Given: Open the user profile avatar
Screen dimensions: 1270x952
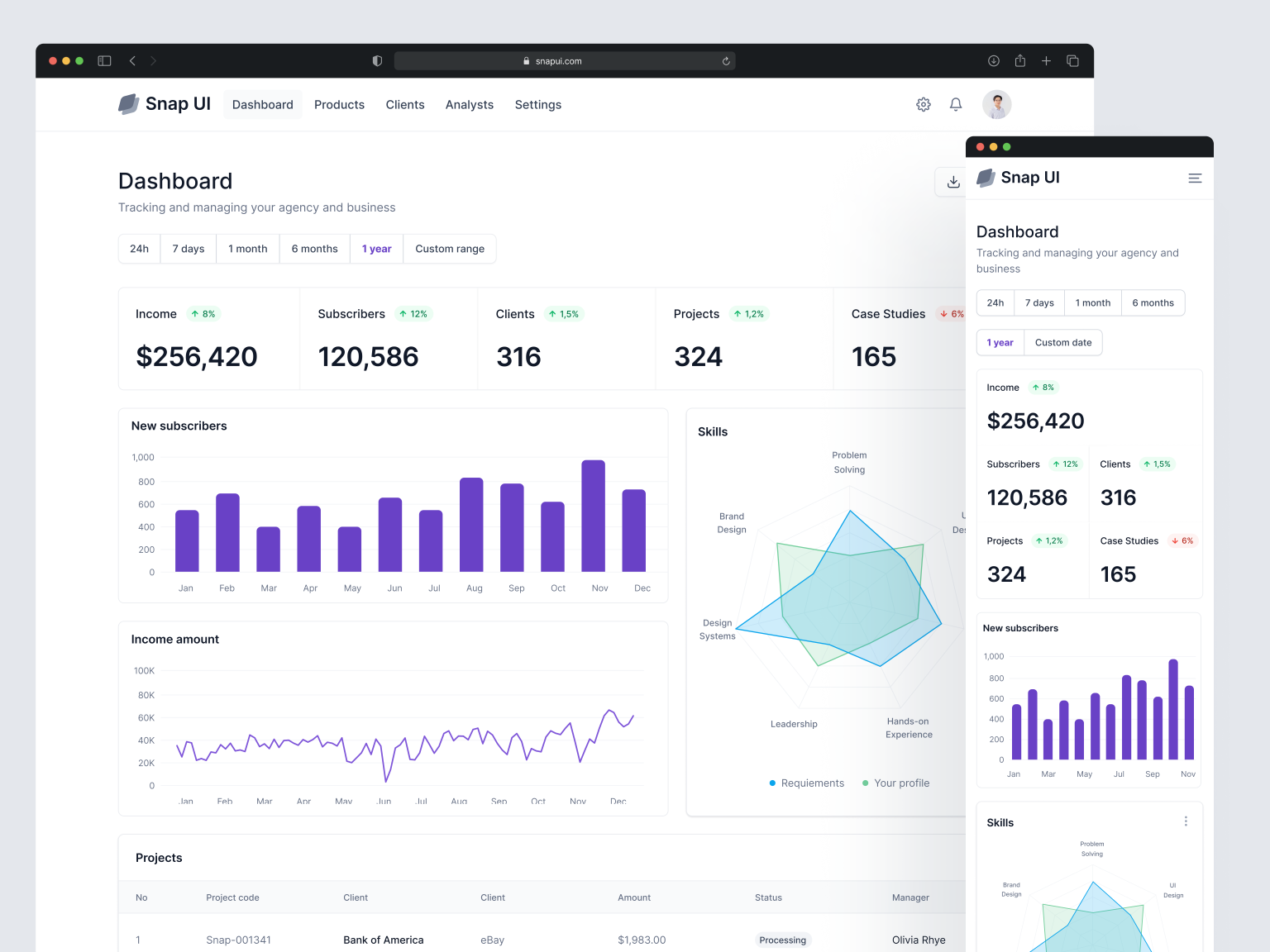Looking at the screenshot, I should click(x=996, y=104).
